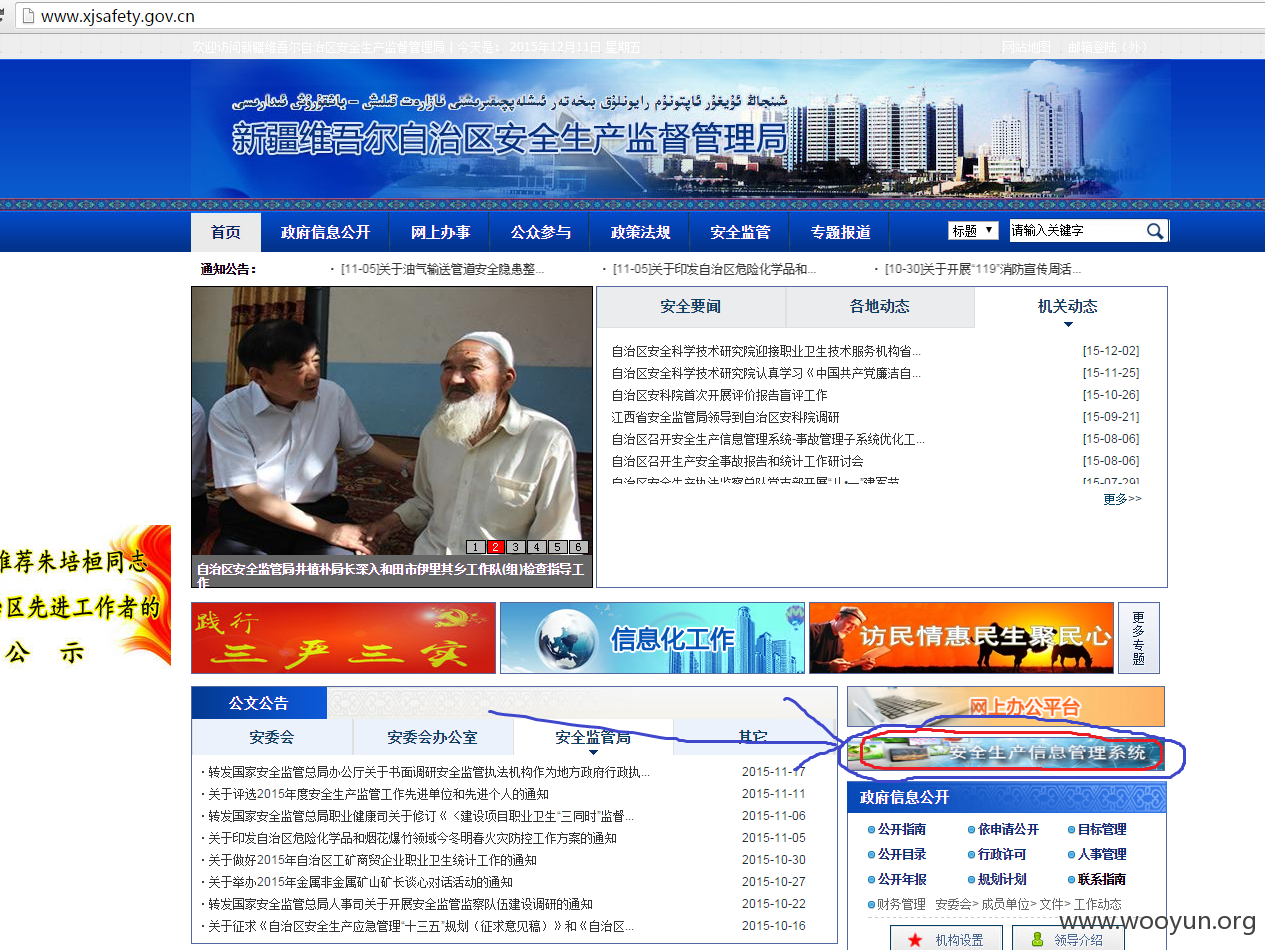The image size is (1265, 950).
Task: Click the 依申请公开 link
Action: [x=1008, y=829]
